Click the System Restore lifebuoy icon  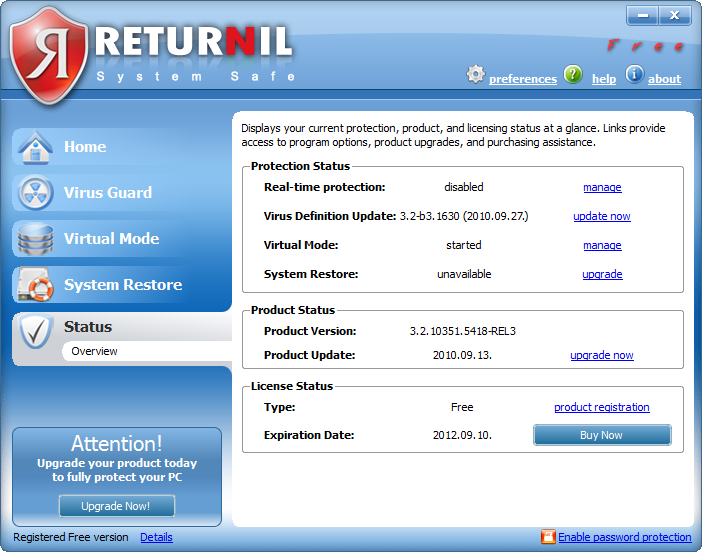point(35,285)
